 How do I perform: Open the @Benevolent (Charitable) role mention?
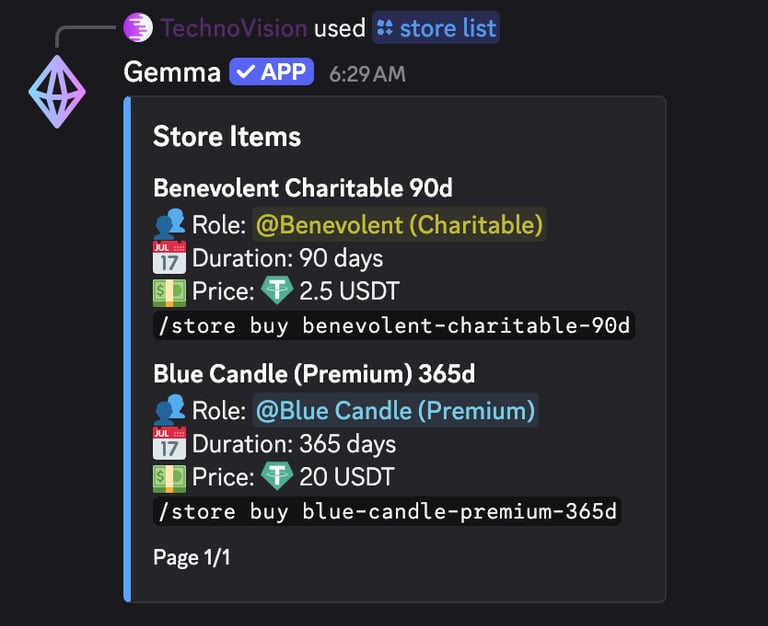click(399, 225)
